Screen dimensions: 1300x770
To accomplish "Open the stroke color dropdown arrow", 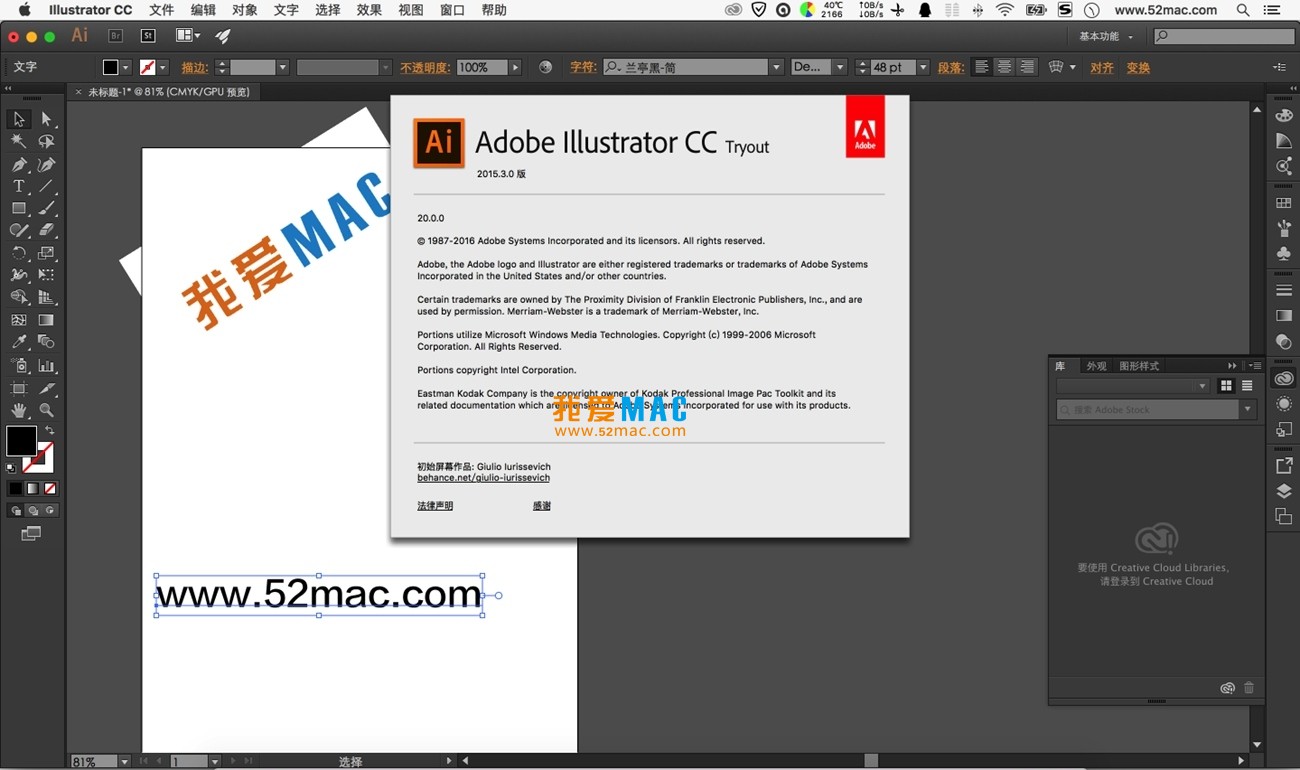I will [163, 68].
